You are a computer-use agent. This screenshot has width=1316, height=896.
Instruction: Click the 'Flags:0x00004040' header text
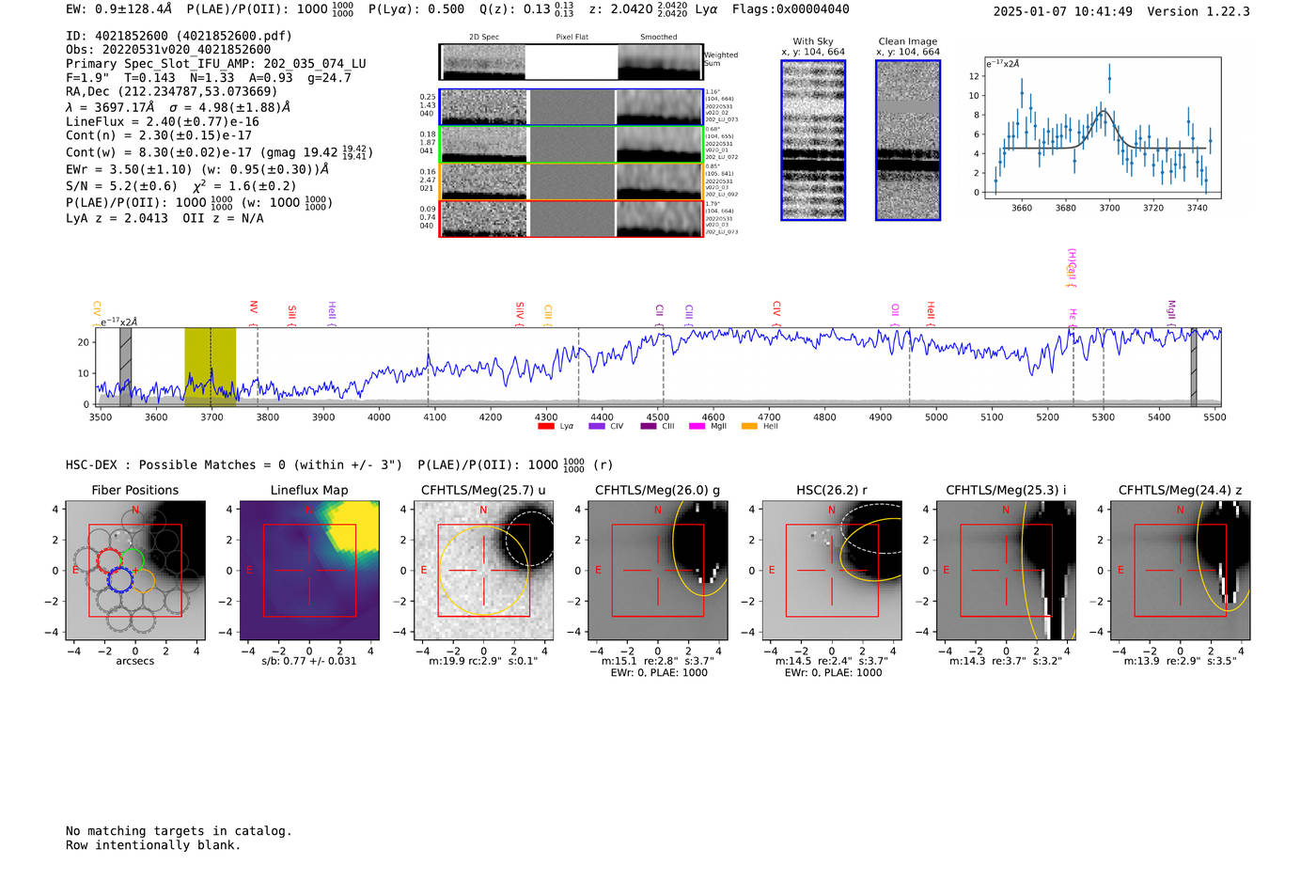pos(791,9)
